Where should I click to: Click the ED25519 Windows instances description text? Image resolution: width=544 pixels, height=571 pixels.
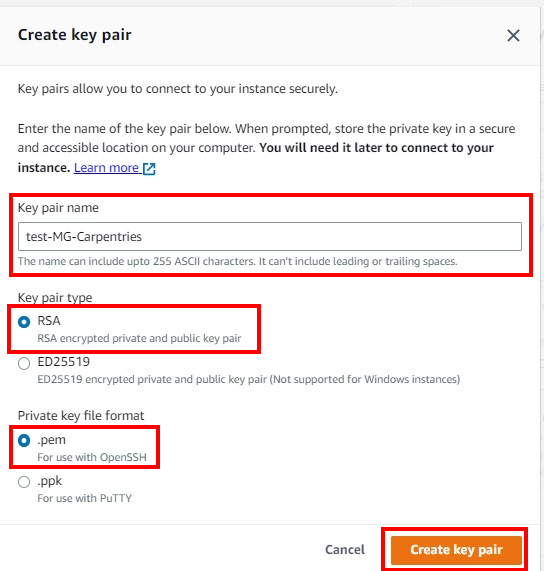pos(249,379)
